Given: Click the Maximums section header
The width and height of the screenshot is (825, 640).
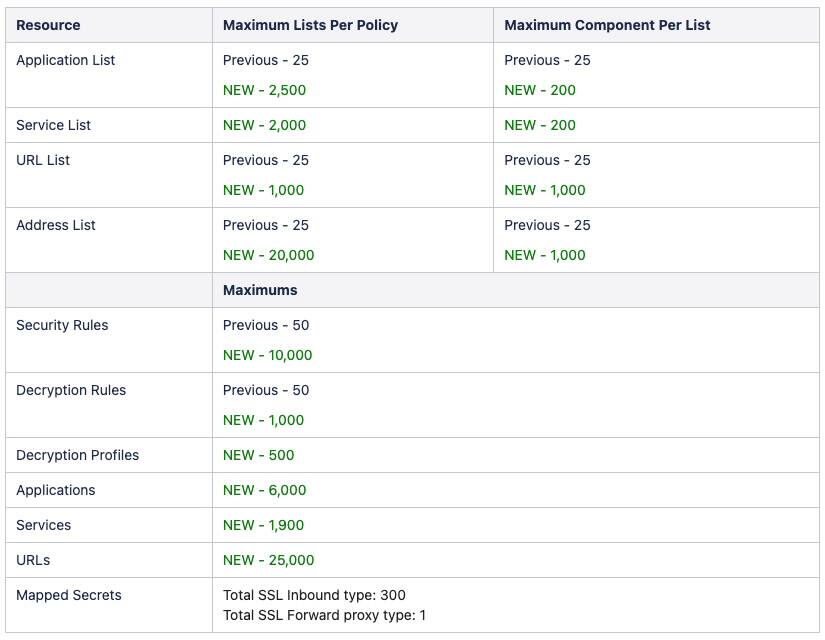Looking at the screenshot, I should coord(260,290).
